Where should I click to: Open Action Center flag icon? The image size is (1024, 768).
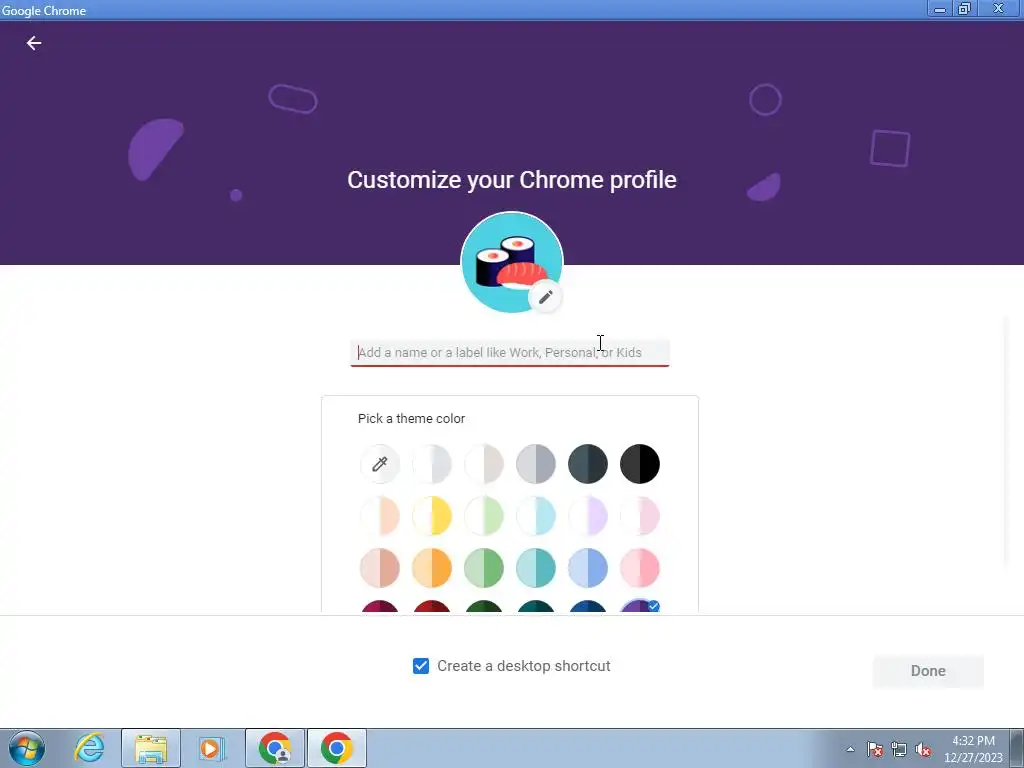875,749
